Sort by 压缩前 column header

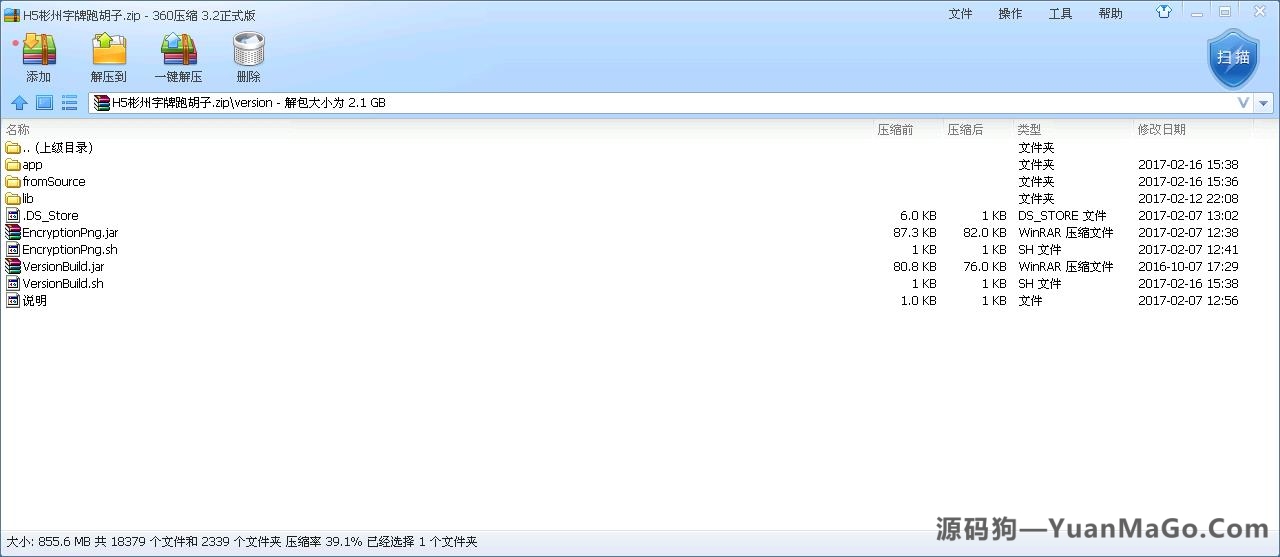click(895, 129)
